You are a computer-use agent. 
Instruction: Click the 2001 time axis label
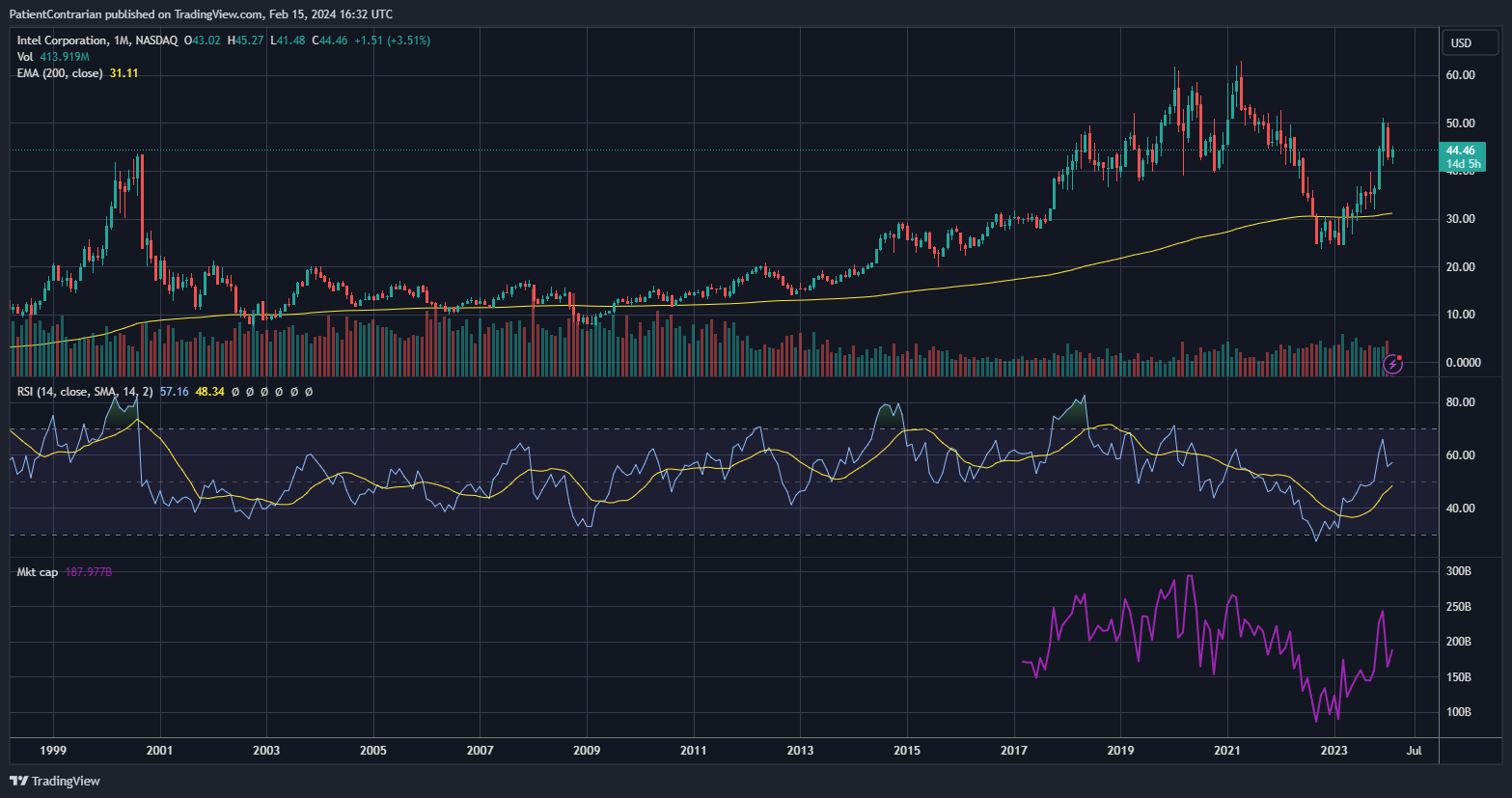pyautogui.click(x=159, y=751)
